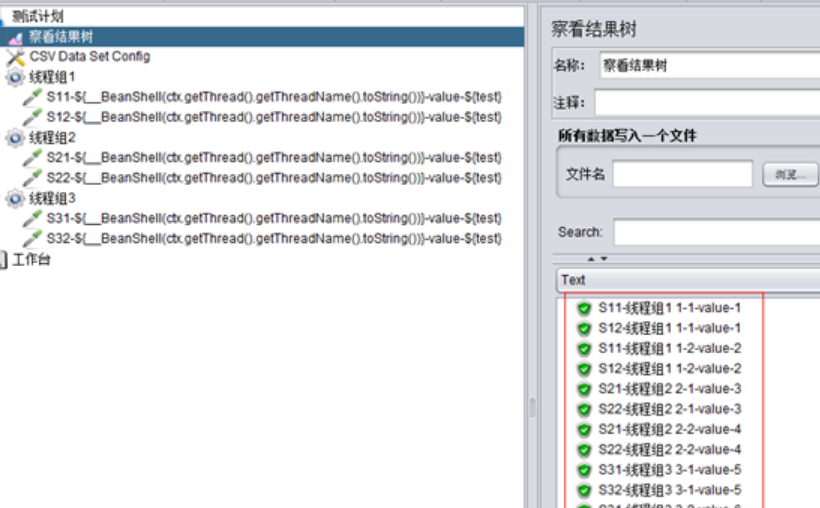
Task: Select the 察看结果树 listener node
Action: (x=61, y=37)
